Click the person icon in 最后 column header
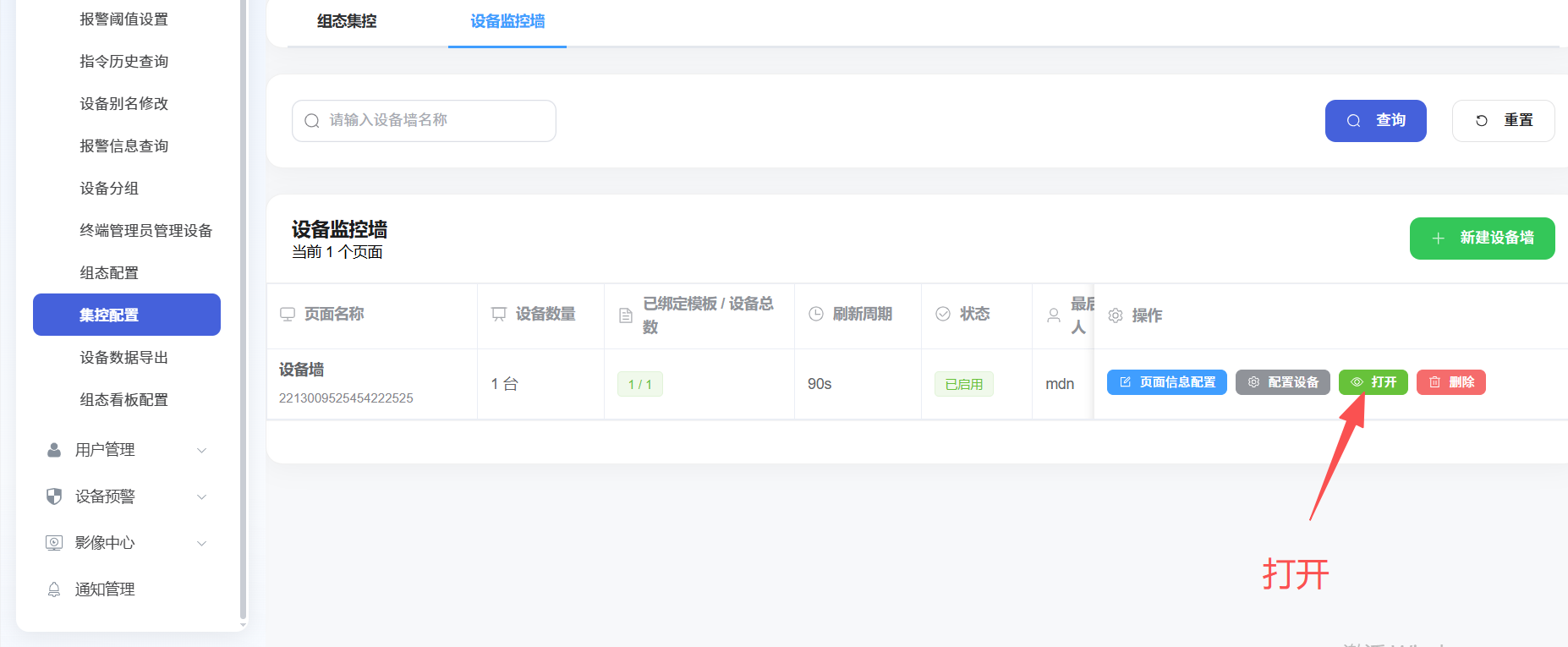The height and width of the screenshot is (647, 1568). (x=1054, y=315)
